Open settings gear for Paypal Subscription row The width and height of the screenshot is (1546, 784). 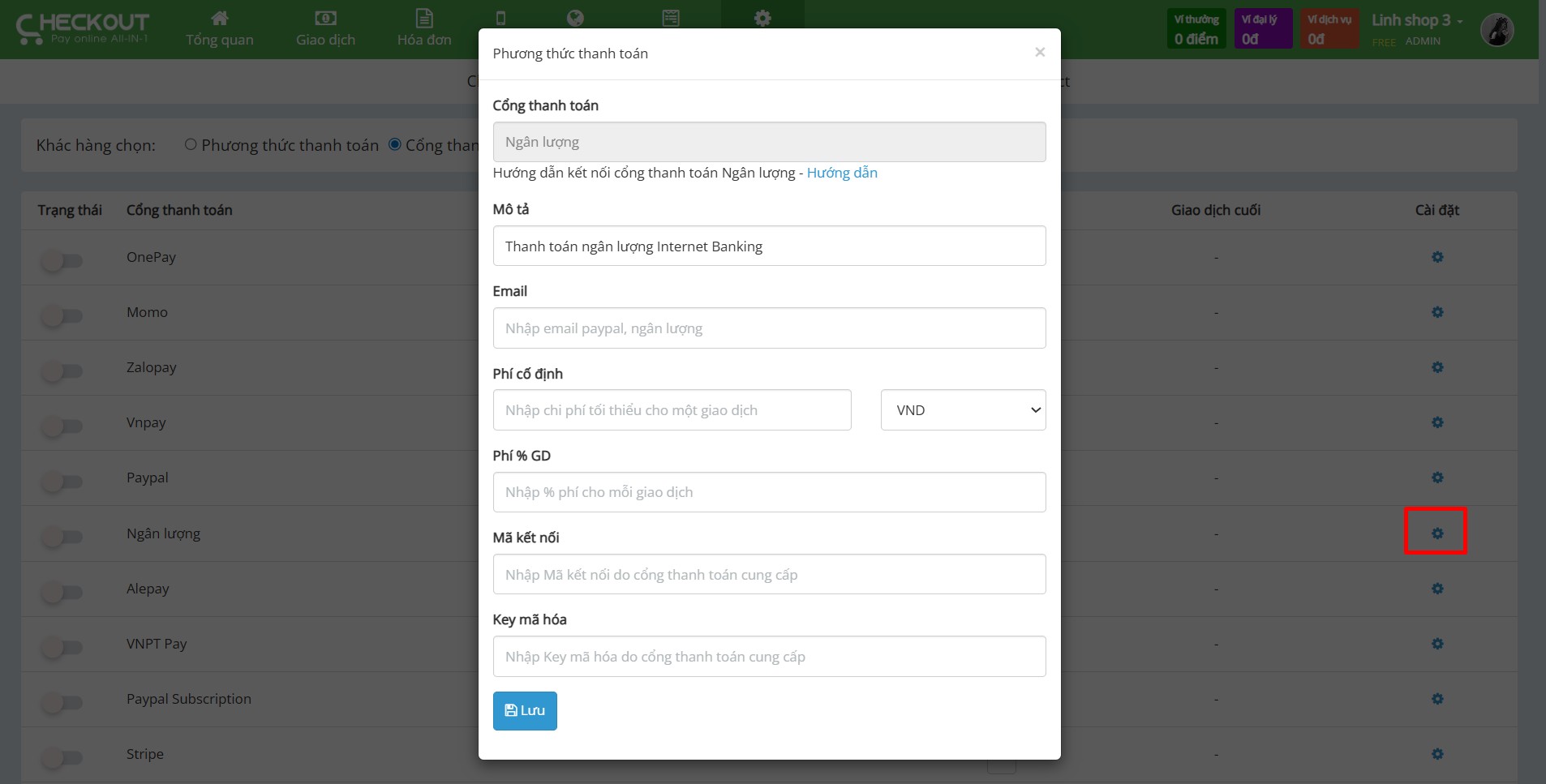point(1436,699)
